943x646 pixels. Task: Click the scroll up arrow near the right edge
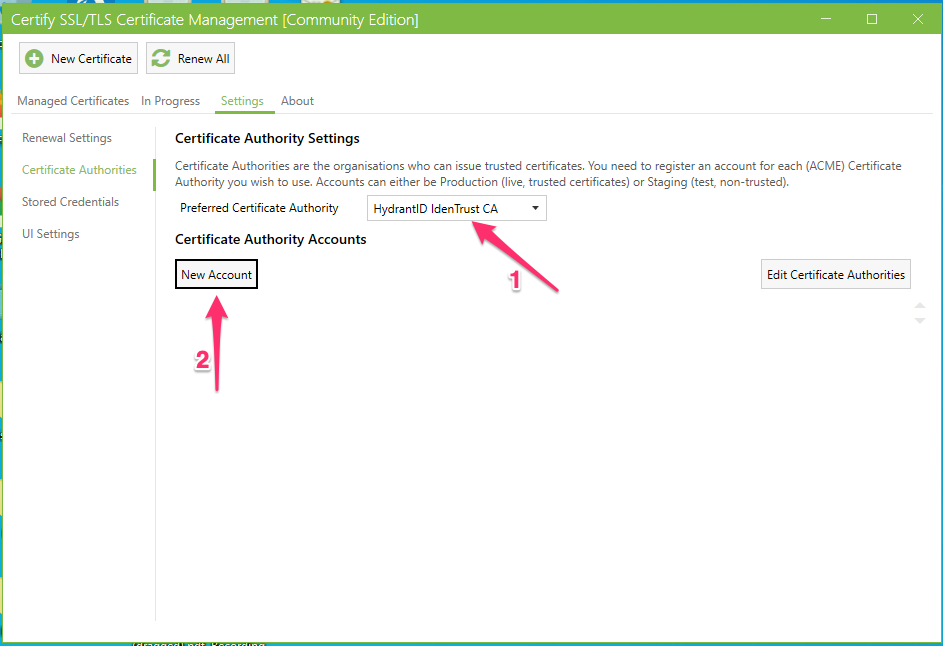[x=920, y=306]
